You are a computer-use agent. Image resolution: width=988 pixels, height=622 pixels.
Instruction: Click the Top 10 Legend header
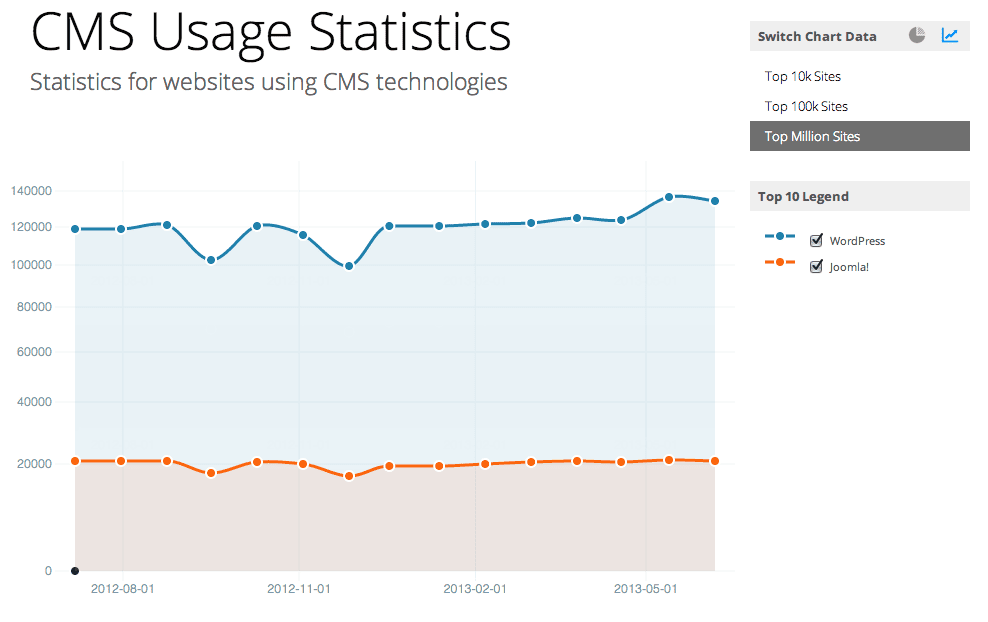803,197
